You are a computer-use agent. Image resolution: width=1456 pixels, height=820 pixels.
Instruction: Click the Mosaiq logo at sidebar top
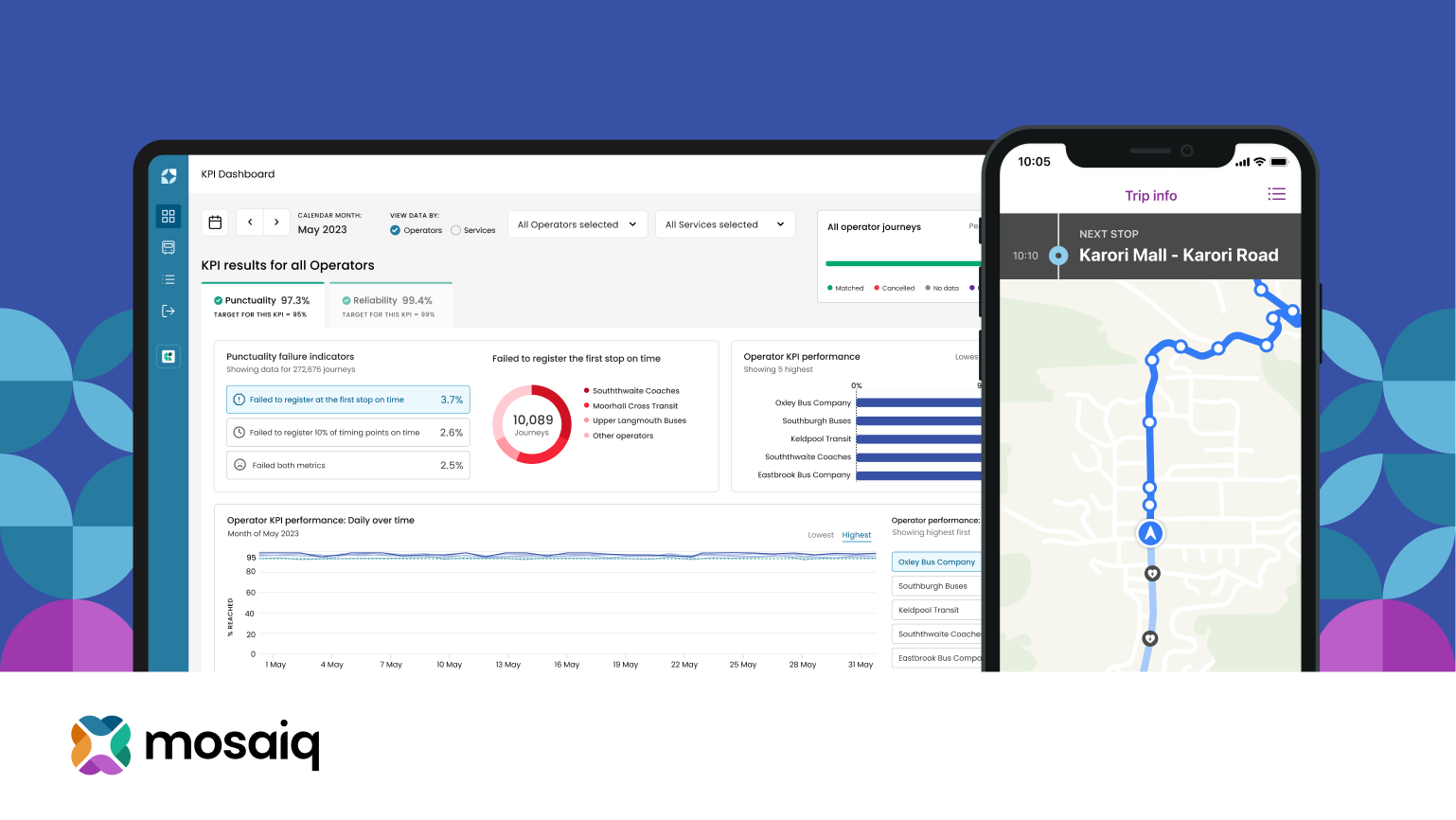click(x=168, y=176)
